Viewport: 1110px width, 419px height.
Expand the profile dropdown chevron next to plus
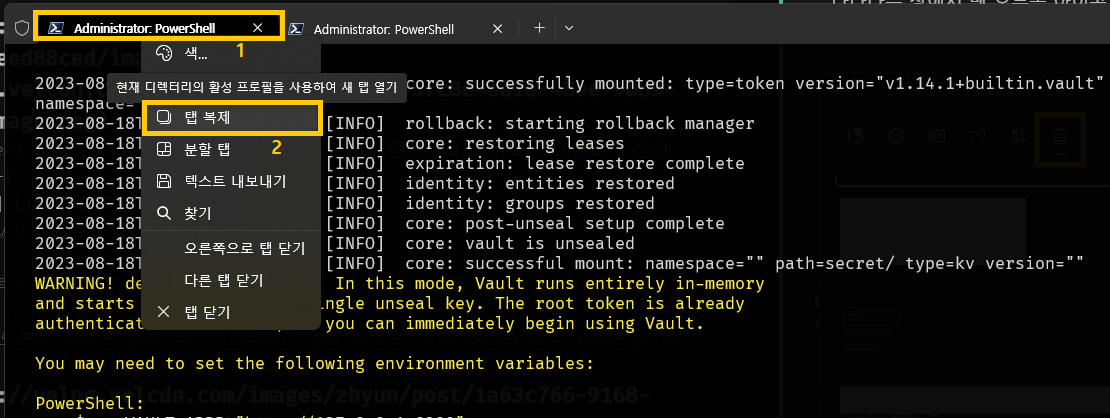[568, 28]
